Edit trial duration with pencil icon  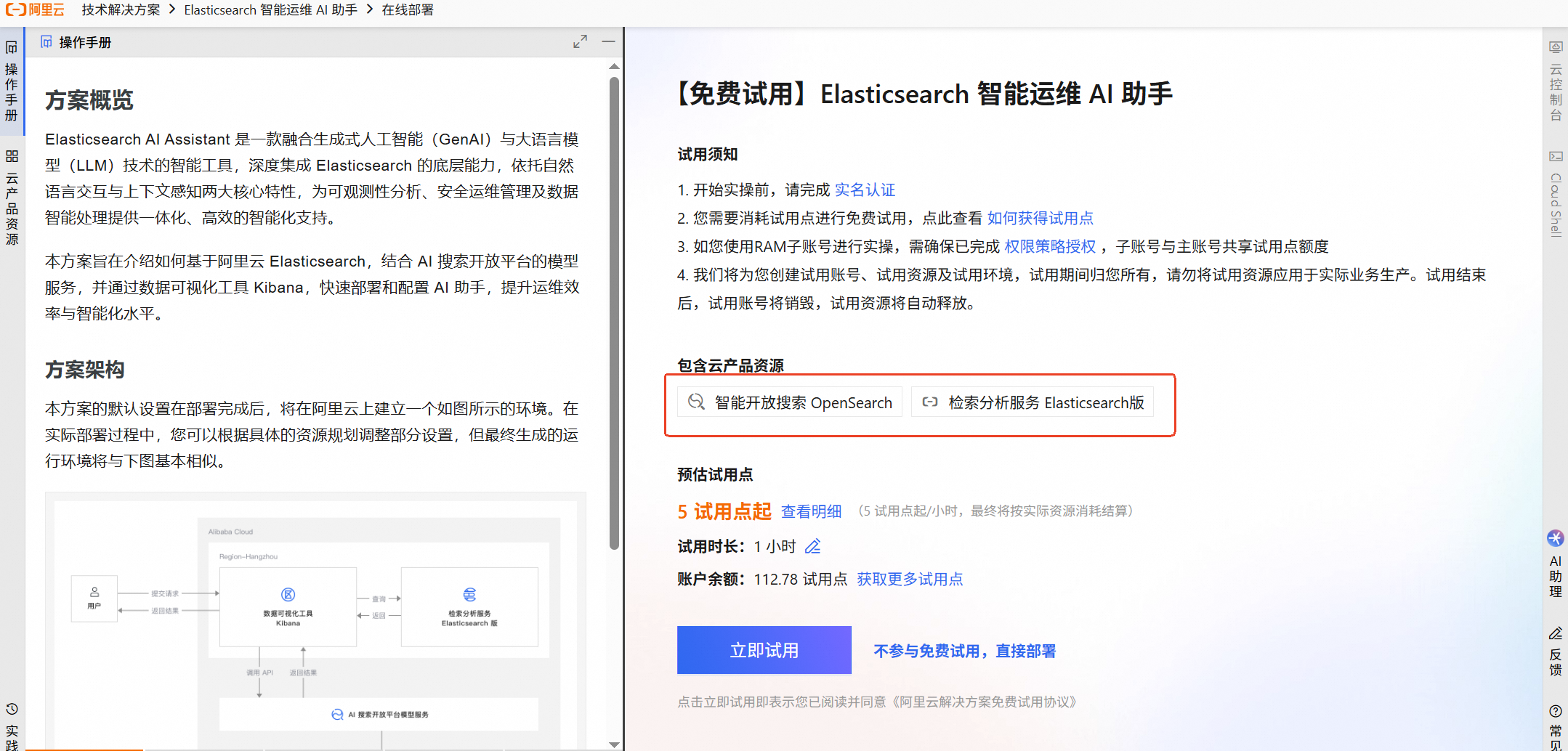[813, 546]
